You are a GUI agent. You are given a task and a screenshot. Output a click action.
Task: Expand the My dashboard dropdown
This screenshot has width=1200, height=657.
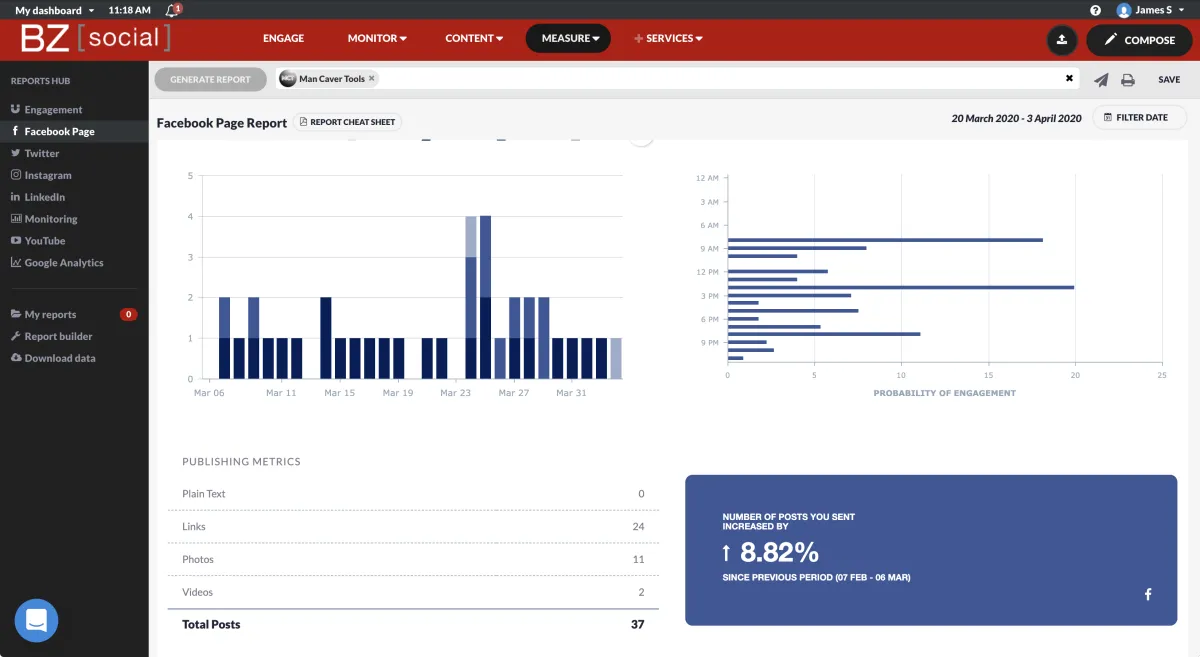[54, 10]
